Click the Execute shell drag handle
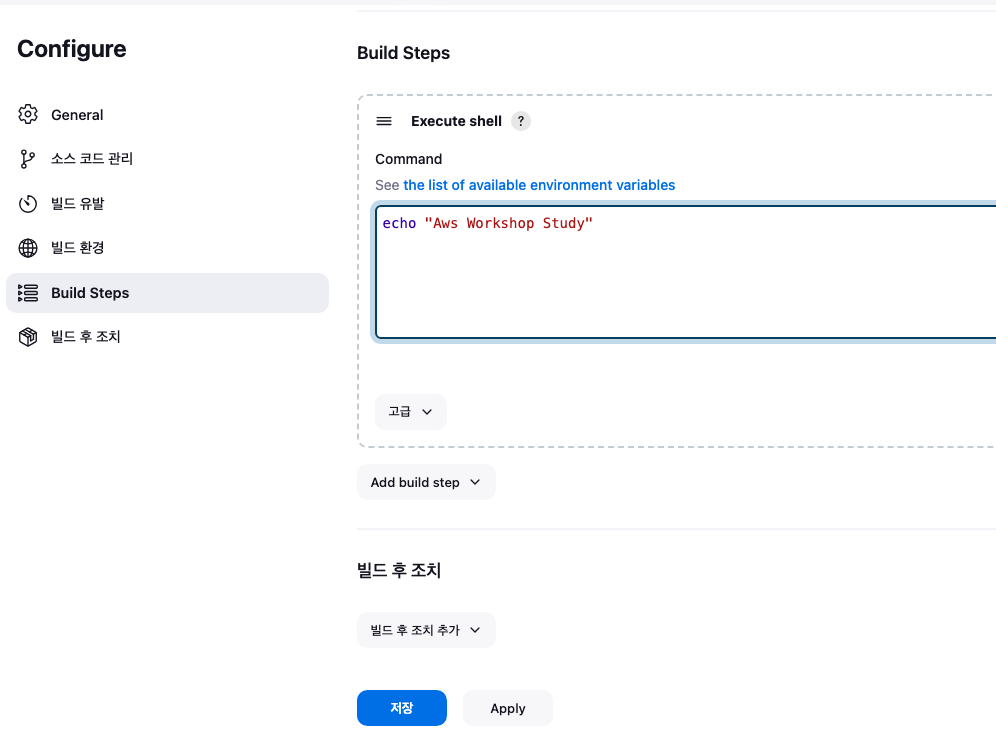Viewport: 996px width, 746px height. [384, 121]
